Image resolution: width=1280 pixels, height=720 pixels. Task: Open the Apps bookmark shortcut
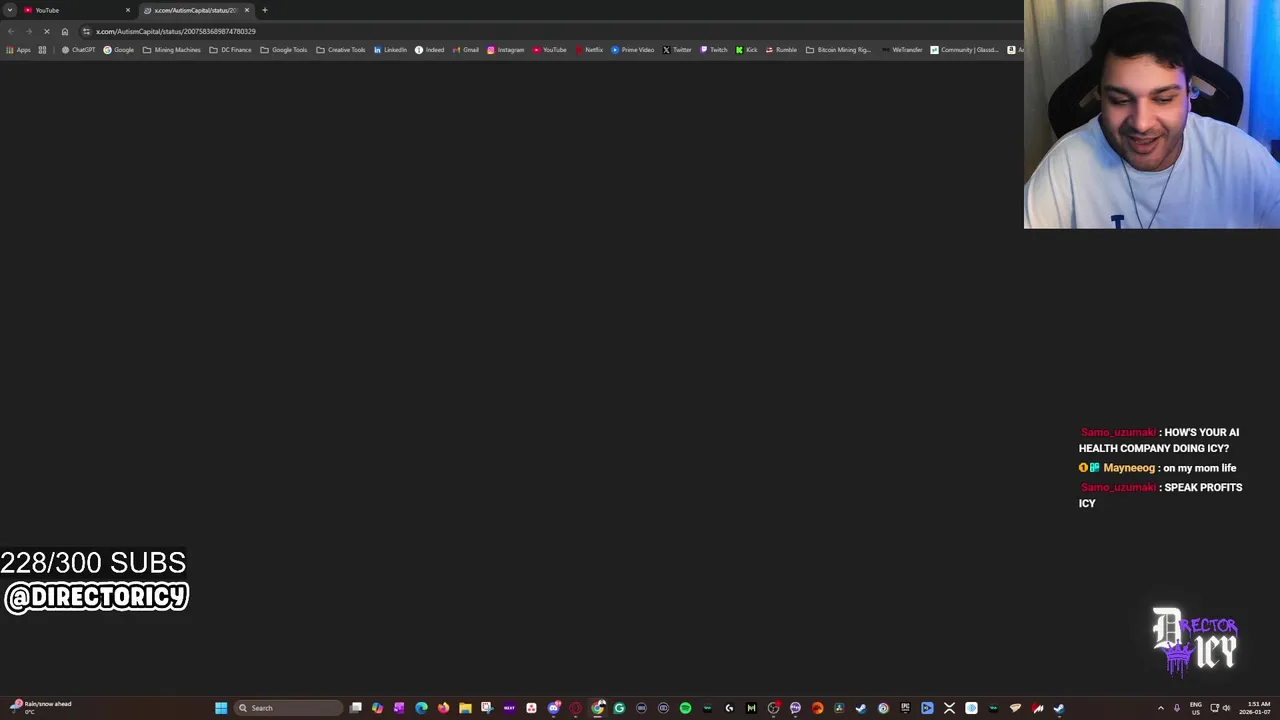18,50
